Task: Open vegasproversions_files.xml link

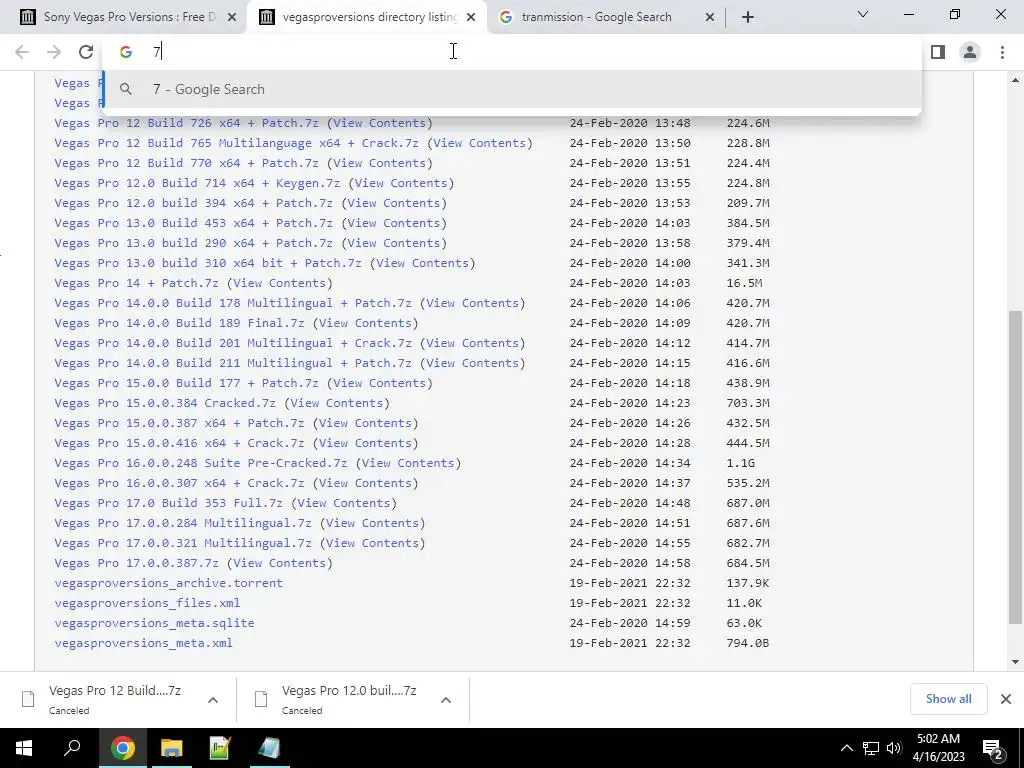Action: pyautogui.click(x=147, y=603)
